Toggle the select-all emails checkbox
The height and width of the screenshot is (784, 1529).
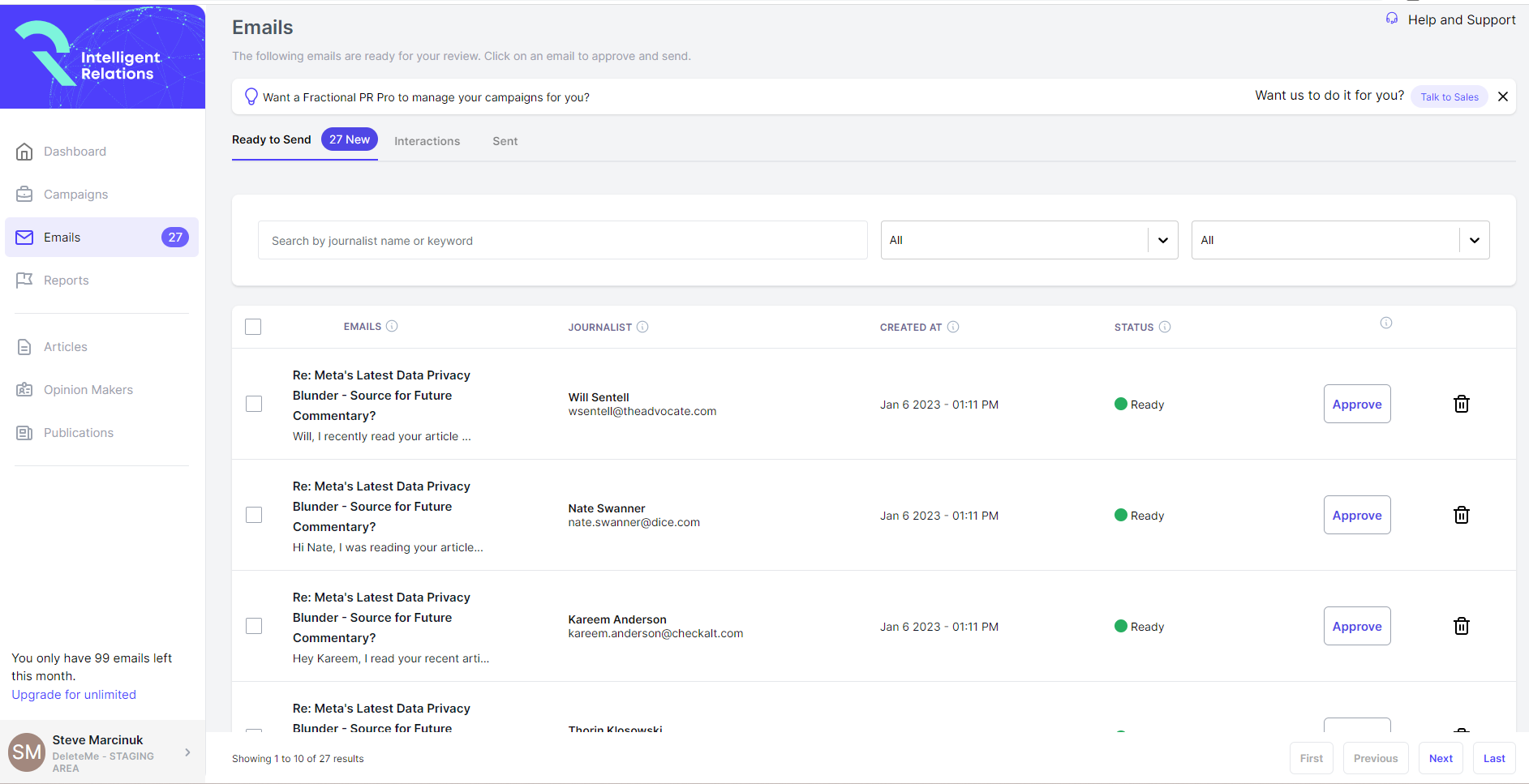point(253,327)
